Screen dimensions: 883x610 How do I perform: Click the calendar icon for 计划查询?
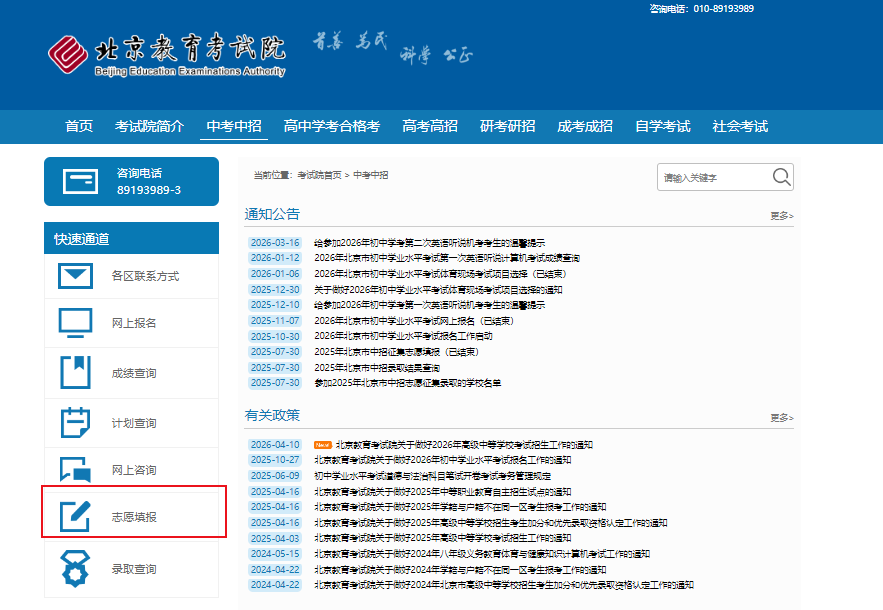[x=76, y=422]
